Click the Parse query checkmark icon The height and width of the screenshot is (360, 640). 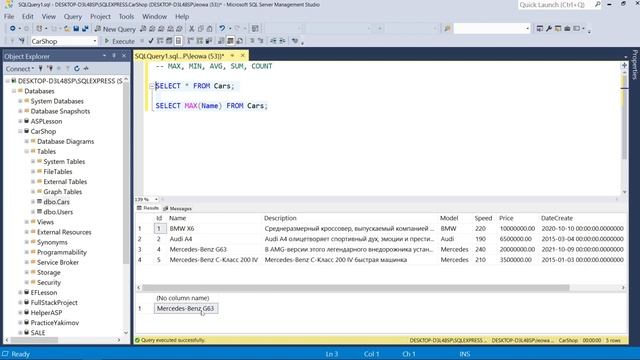(x=151, y=41)
